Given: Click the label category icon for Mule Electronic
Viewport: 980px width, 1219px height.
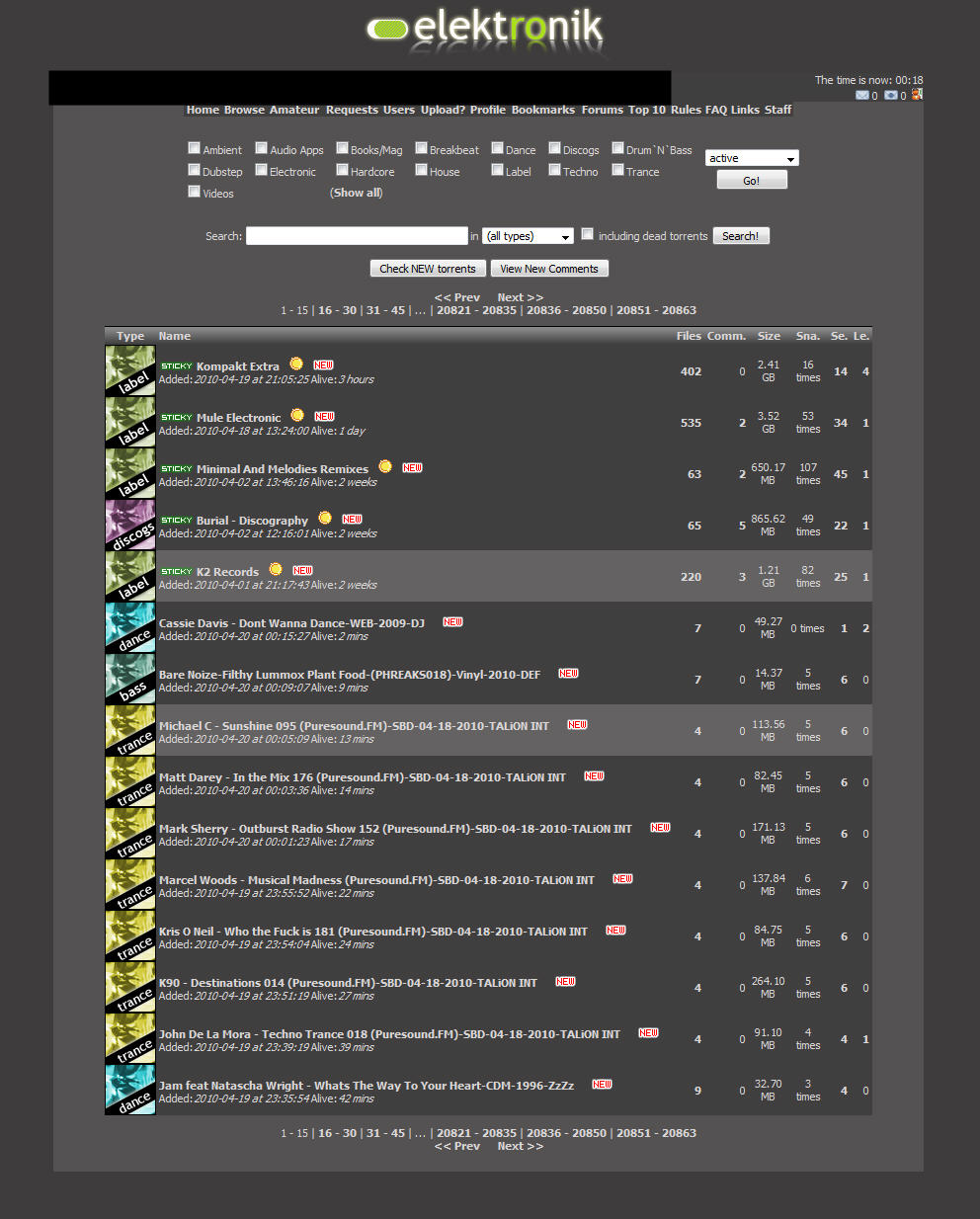Looking at the screenshot, I should tap(130, 423).
